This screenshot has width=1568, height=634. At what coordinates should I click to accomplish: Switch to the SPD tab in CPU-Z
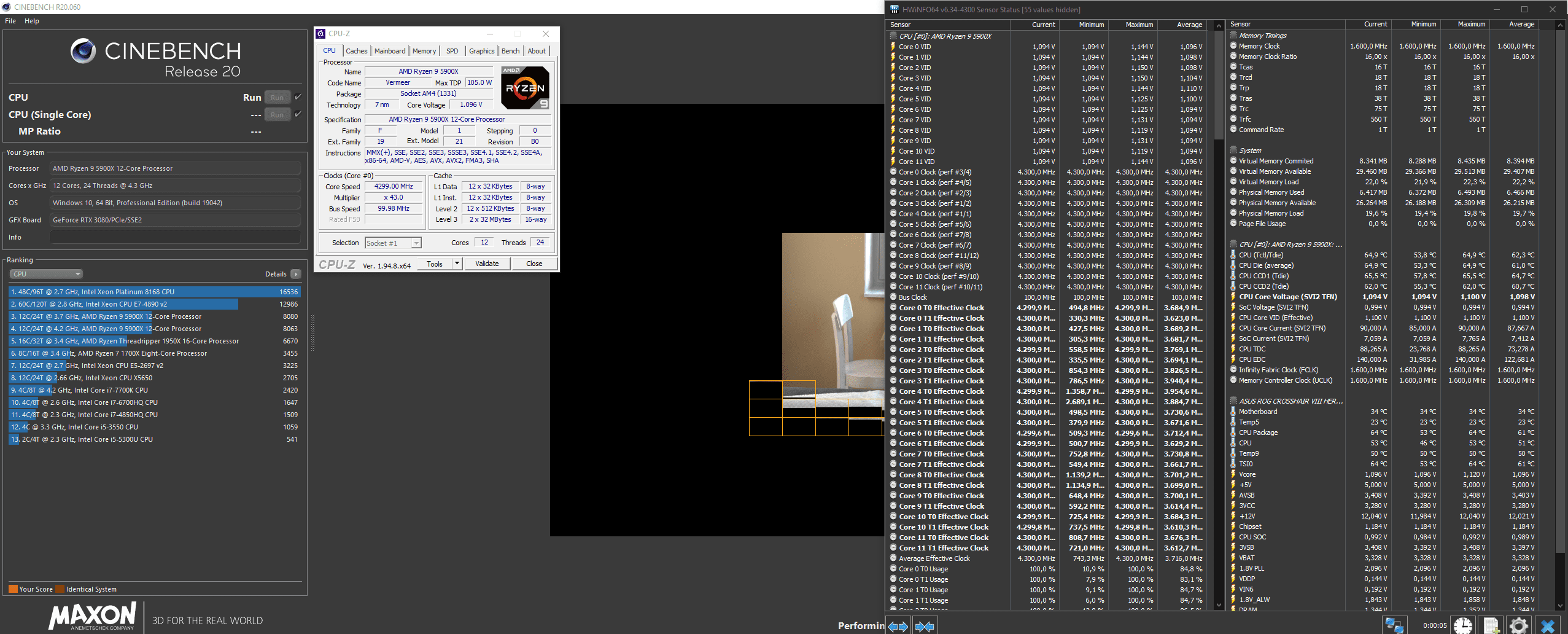coord(452,51)
